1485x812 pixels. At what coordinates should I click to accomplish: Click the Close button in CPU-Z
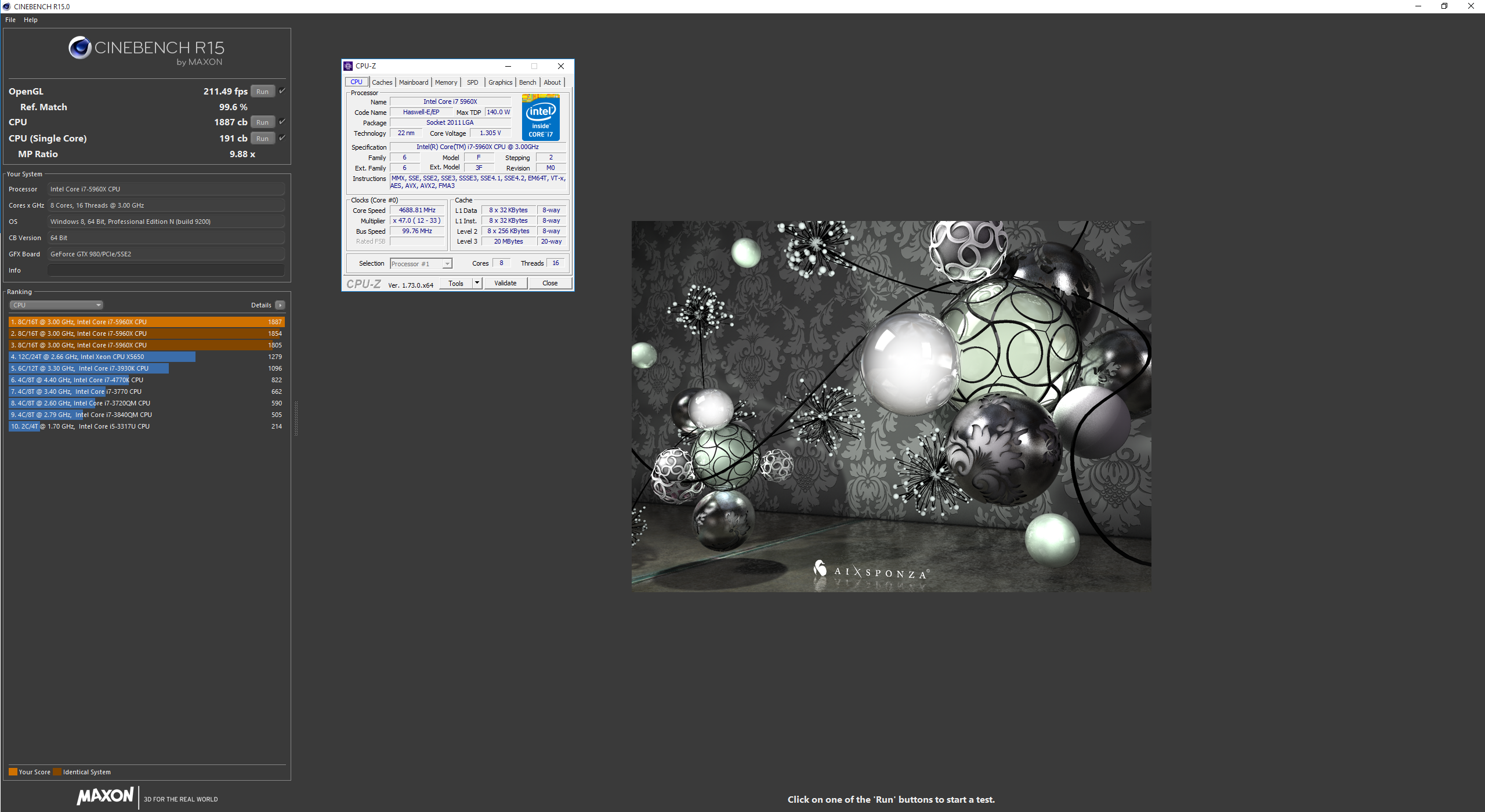tap(550, 283)
